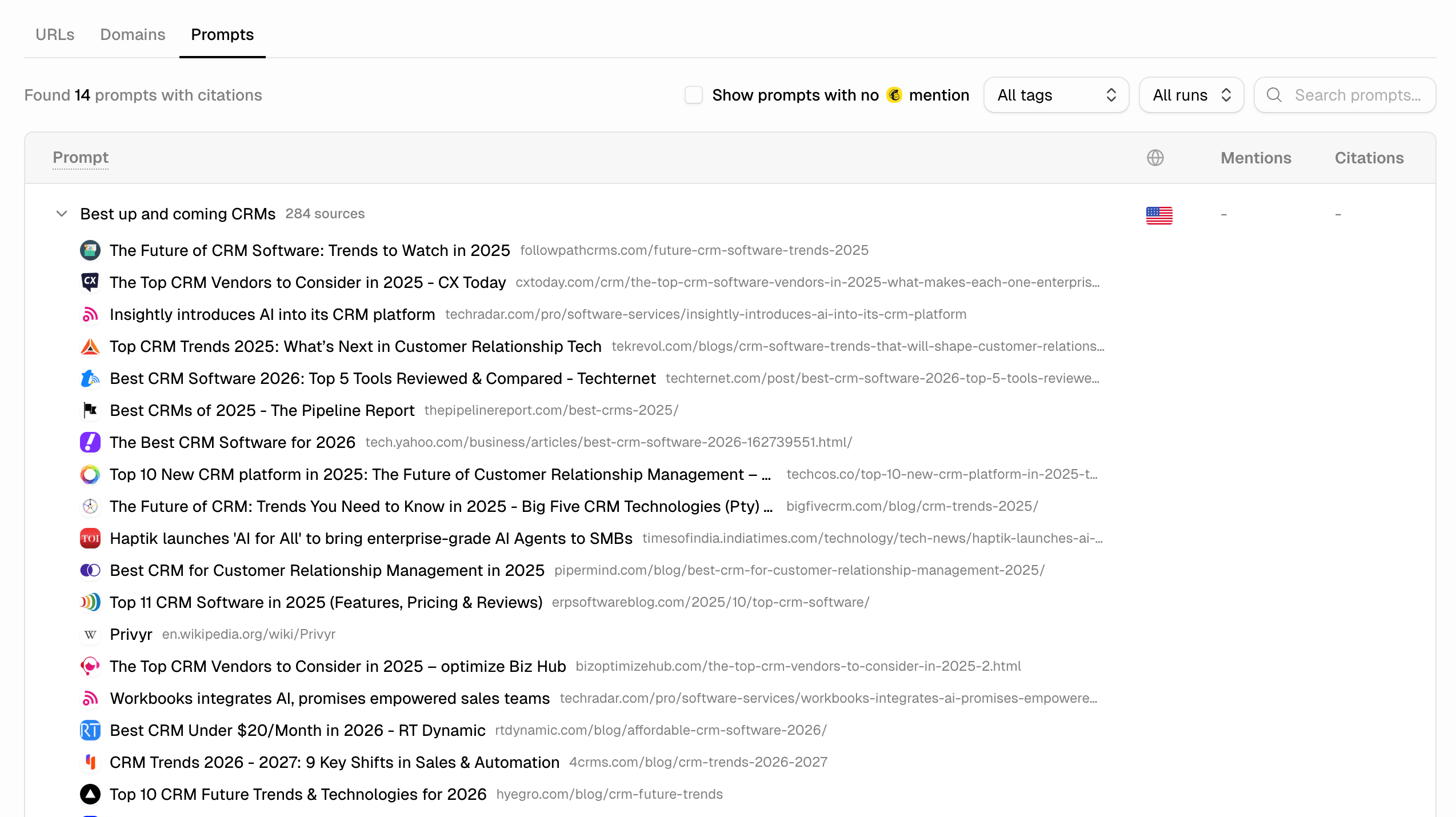
Task: Click the en.wikipedia.org/wiki/Privyr URL text
Action: tap(249, 634)
